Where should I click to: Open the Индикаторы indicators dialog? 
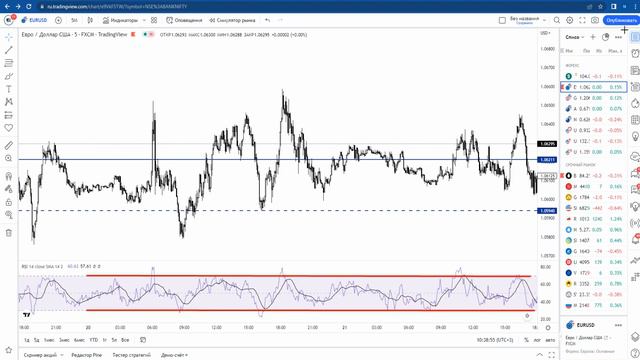120,20
